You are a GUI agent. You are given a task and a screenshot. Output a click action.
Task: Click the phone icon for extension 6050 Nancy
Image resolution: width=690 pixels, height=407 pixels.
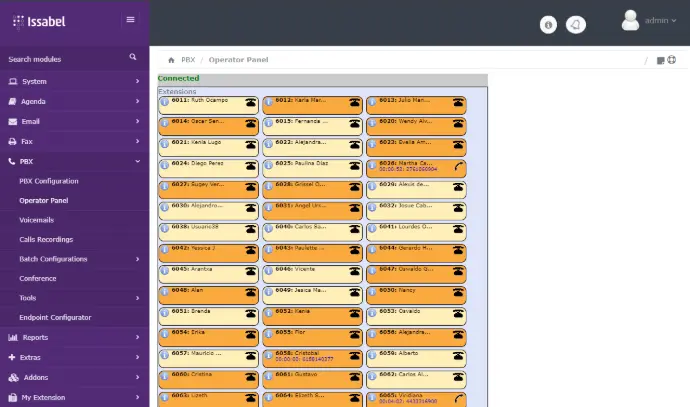[x=457, y=291]
